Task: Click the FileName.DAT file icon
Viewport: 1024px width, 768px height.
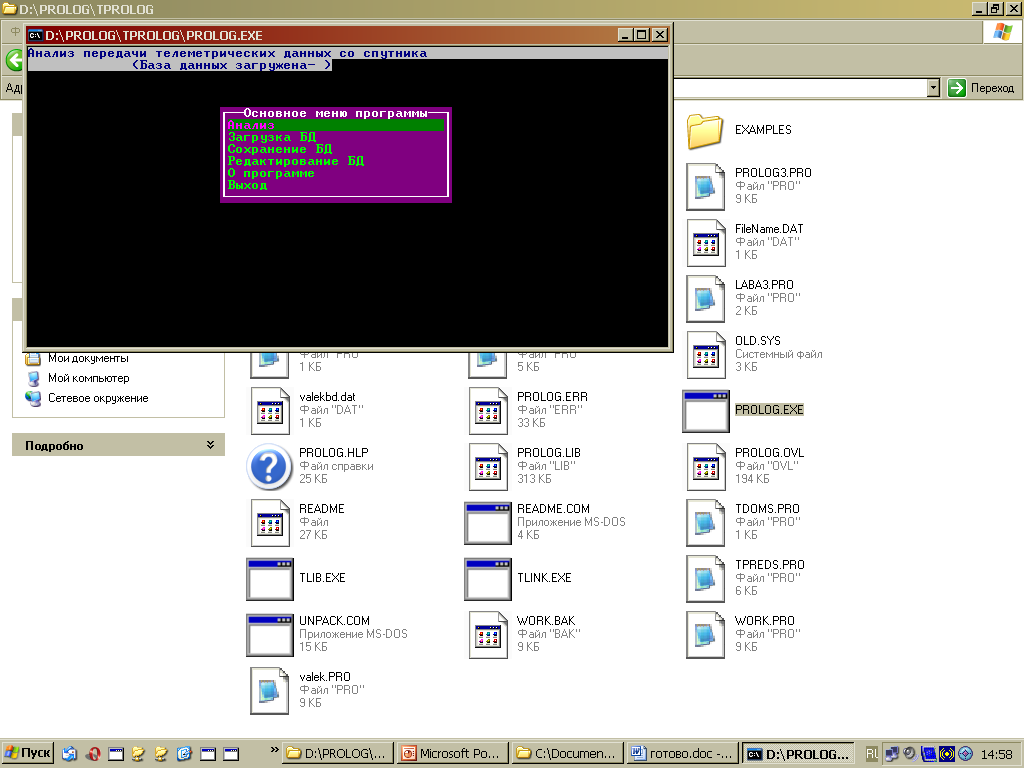Action: click(x=705, y=242)
